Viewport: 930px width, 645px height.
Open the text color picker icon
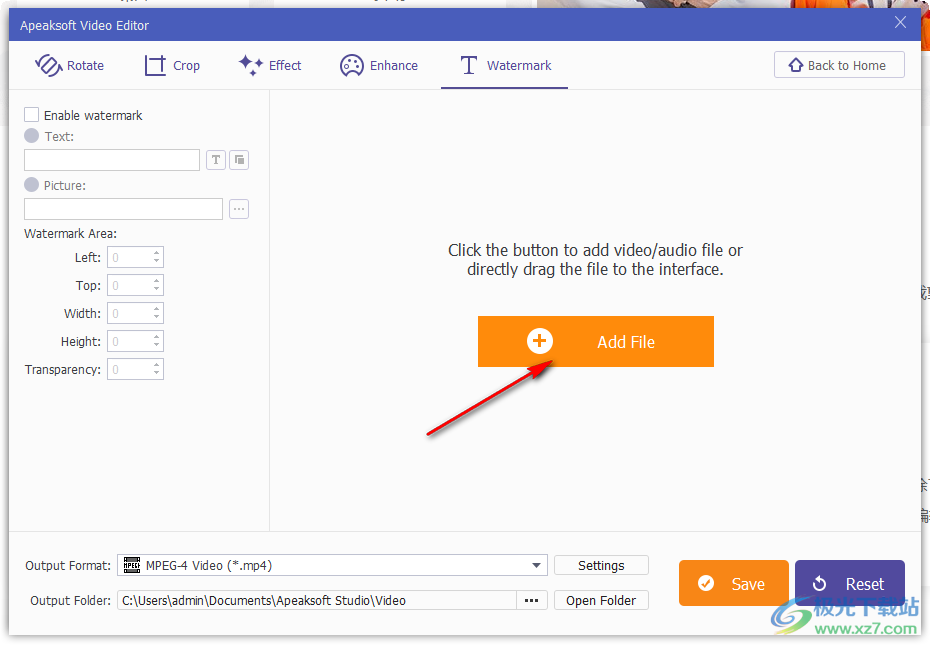(x=239, y=160)
